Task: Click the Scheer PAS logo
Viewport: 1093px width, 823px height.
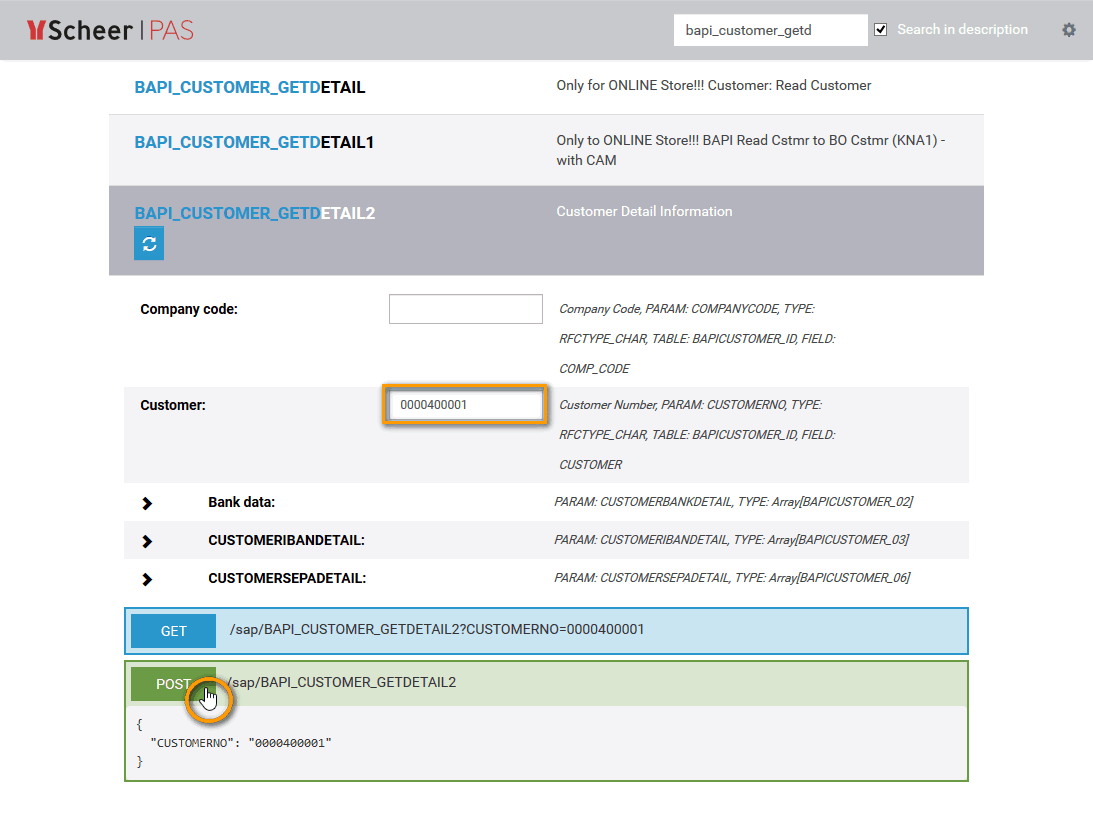Action: coord(110,30)
